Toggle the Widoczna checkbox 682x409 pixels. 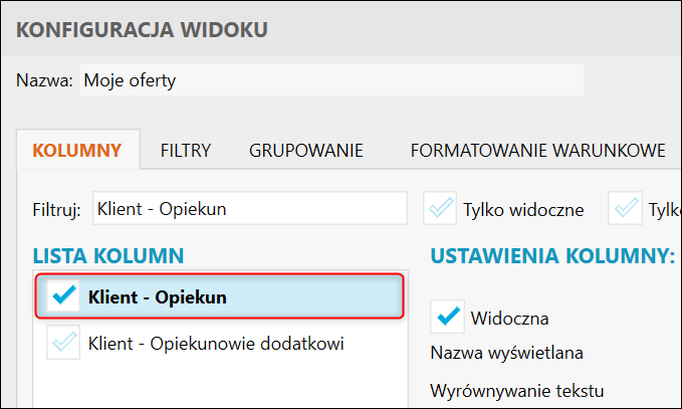(x=446, y=318)
